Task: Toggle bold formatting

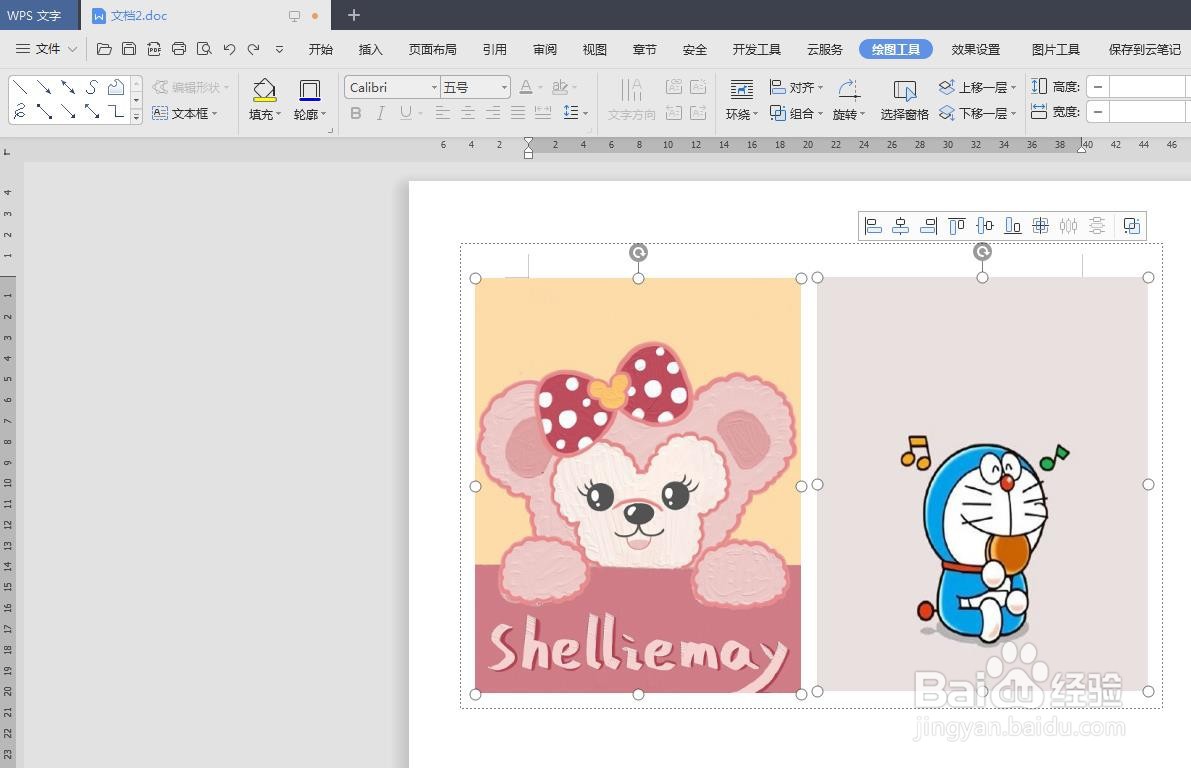Action: click(355, 113)
